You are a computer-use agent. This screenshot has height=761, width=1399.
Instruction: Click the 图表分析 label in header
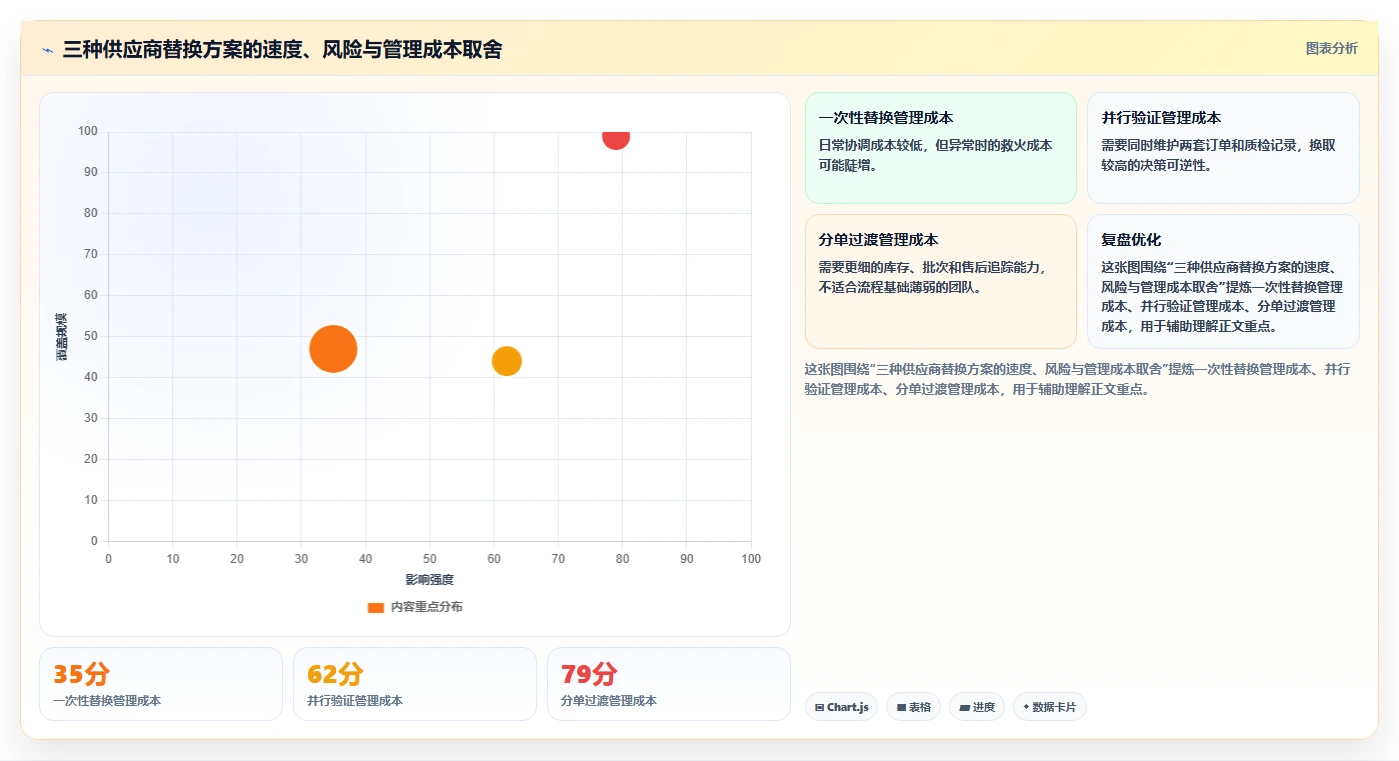point(1331,48)
